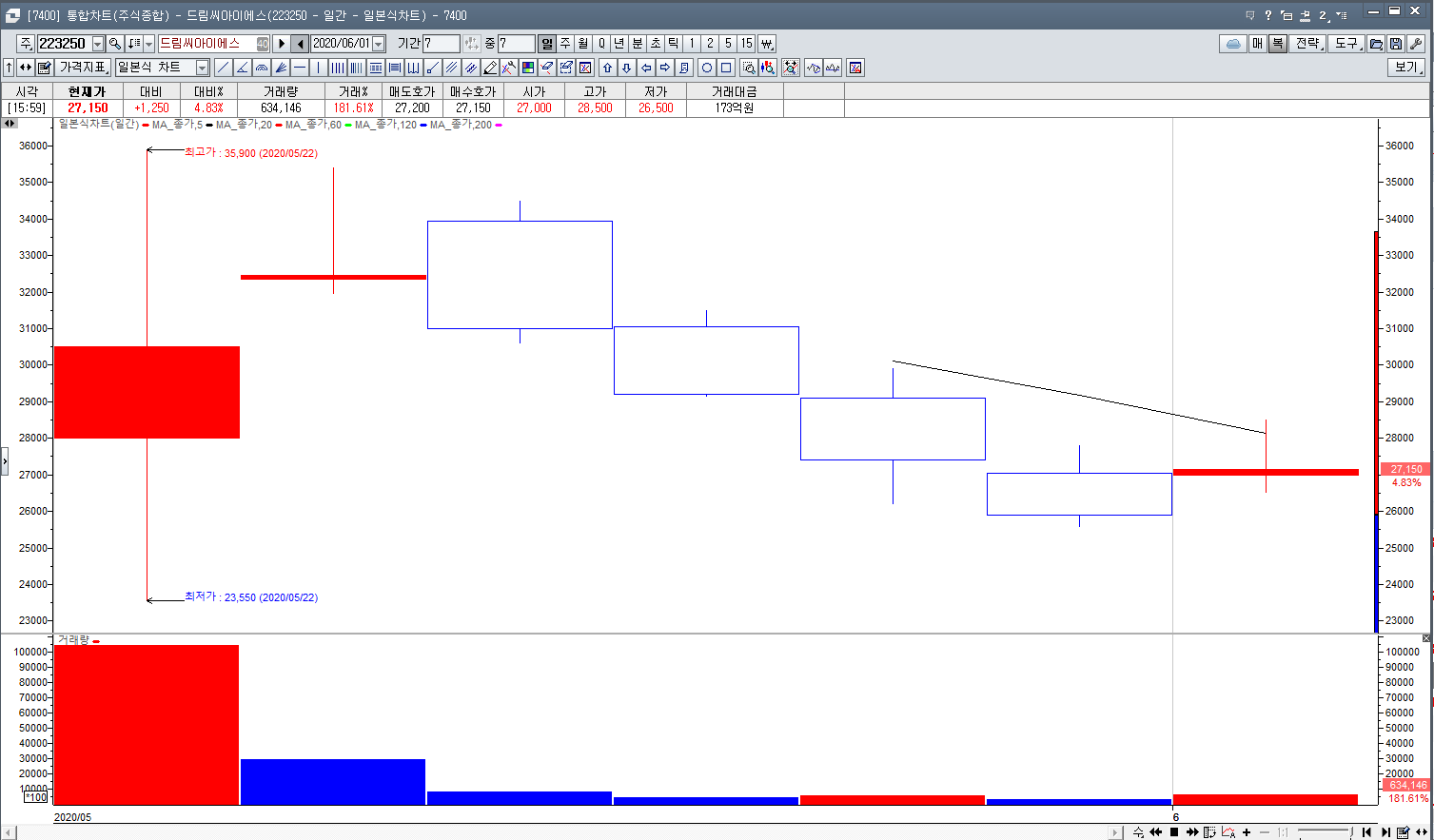Insert a down arrow marker

point(626,68)
